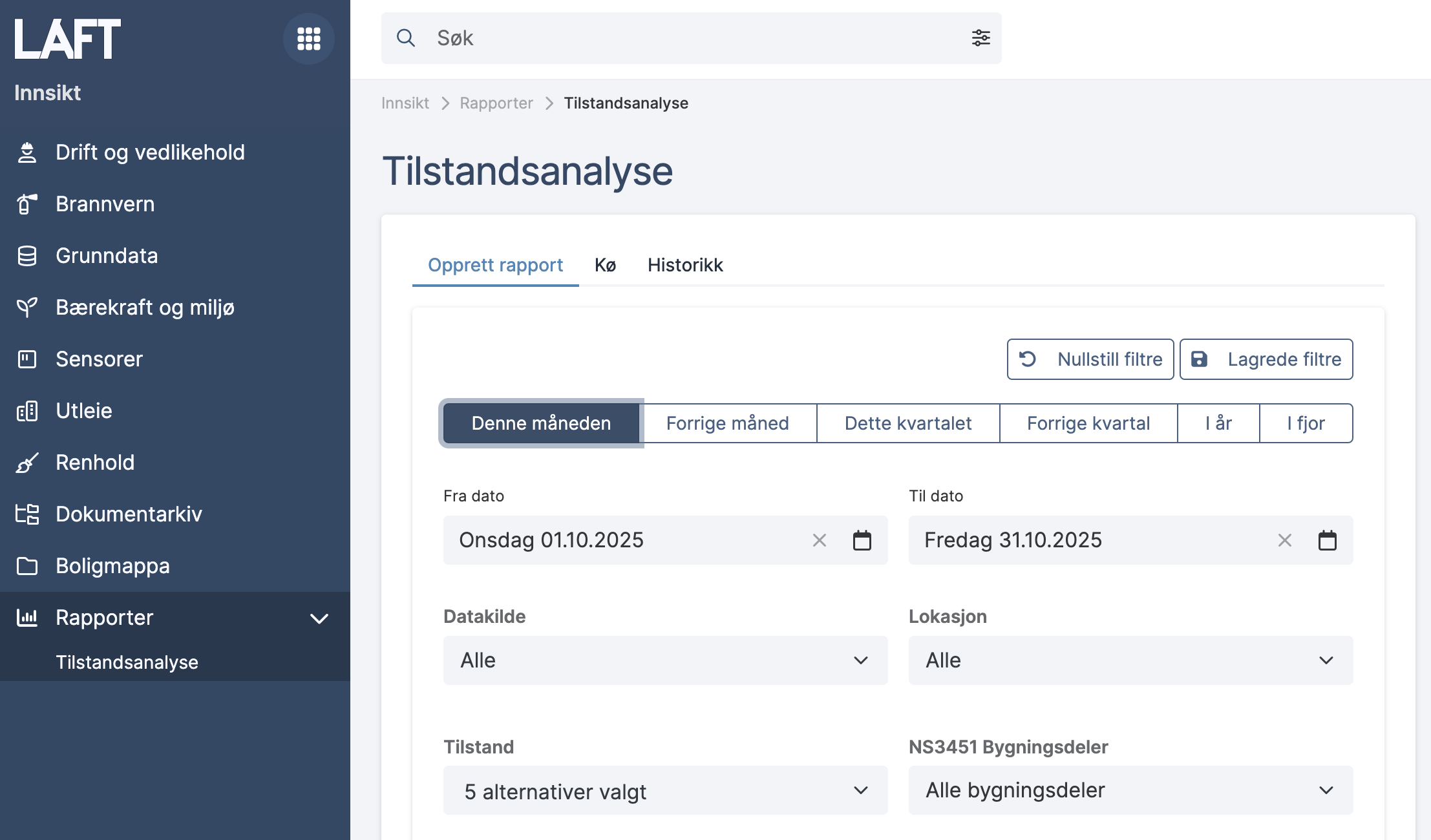Open Bærekraft og miljø section
Image resolution: width=1431 pixels, height=840 pixels.
pos(145,308)
